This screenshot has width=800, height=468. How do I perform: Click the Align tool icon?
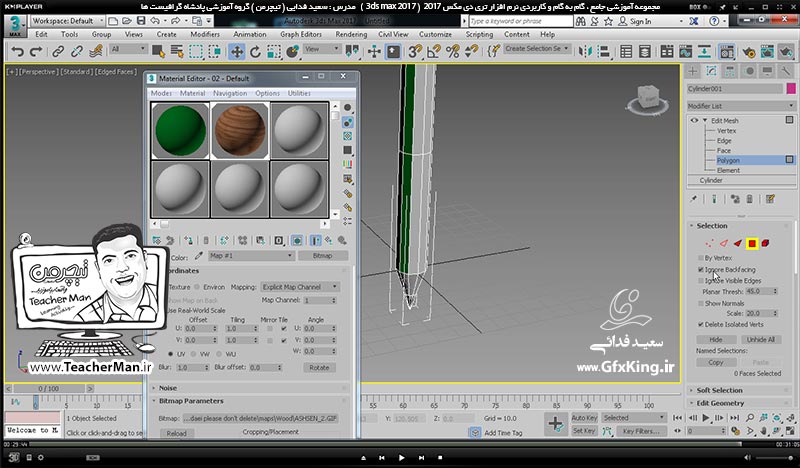click(x=604, y=52)
